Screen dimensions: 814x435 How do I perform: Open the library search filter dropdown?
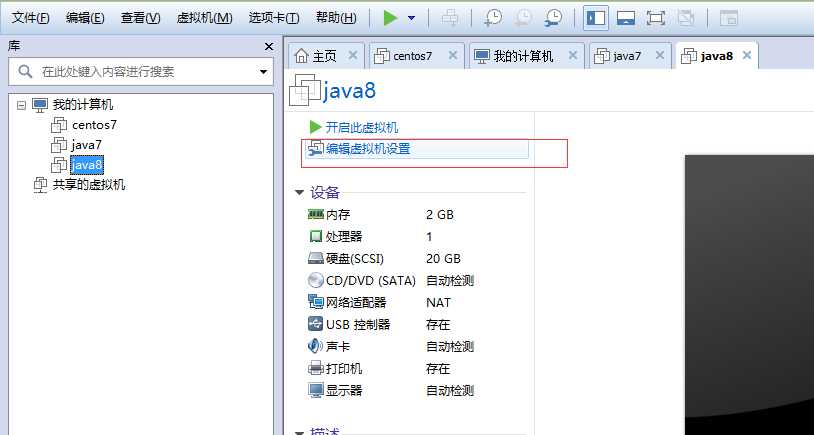(x=264, y=72)
